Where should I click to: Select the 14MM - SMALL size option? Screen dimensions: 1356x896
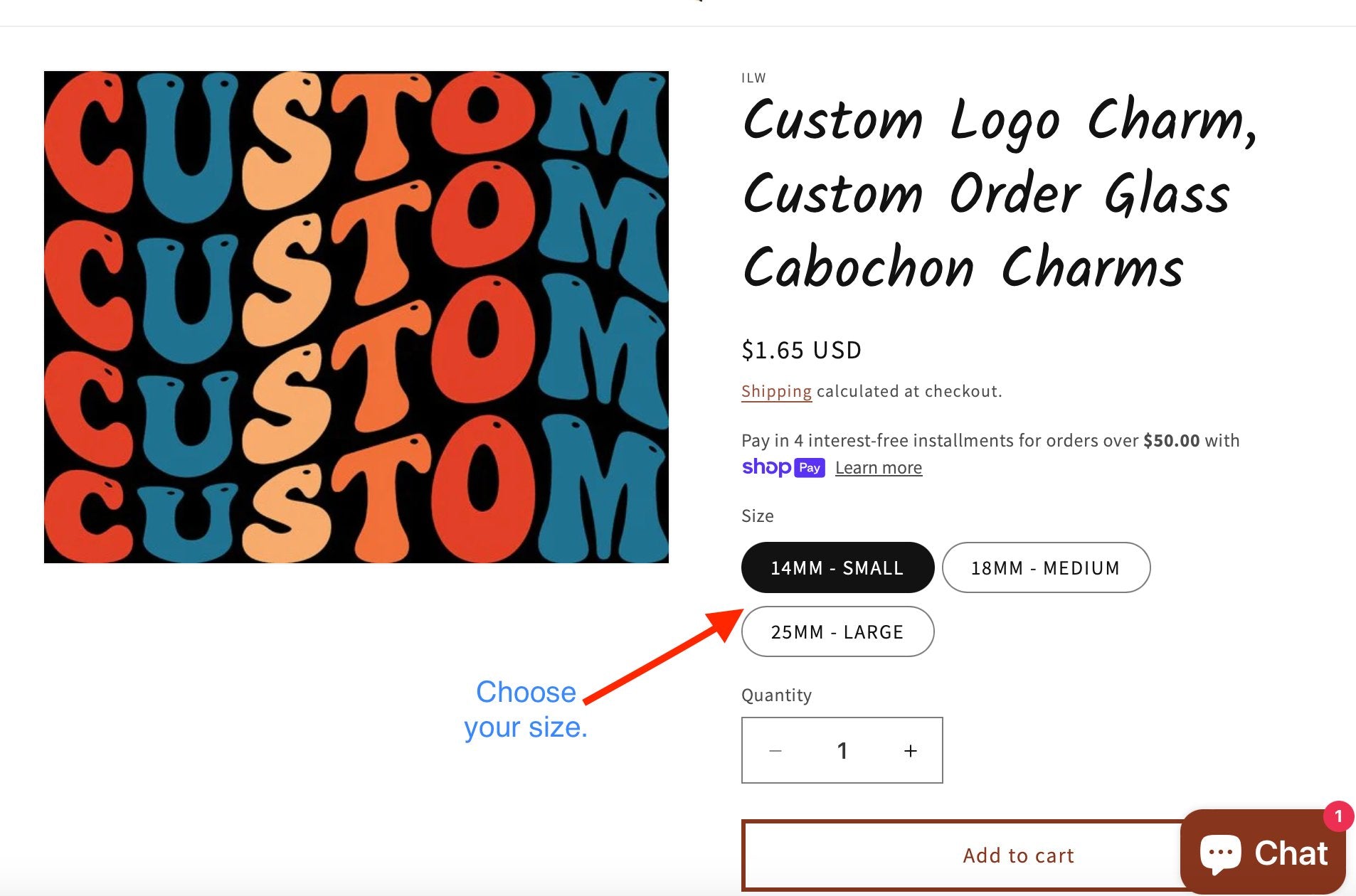pos(837,567)
